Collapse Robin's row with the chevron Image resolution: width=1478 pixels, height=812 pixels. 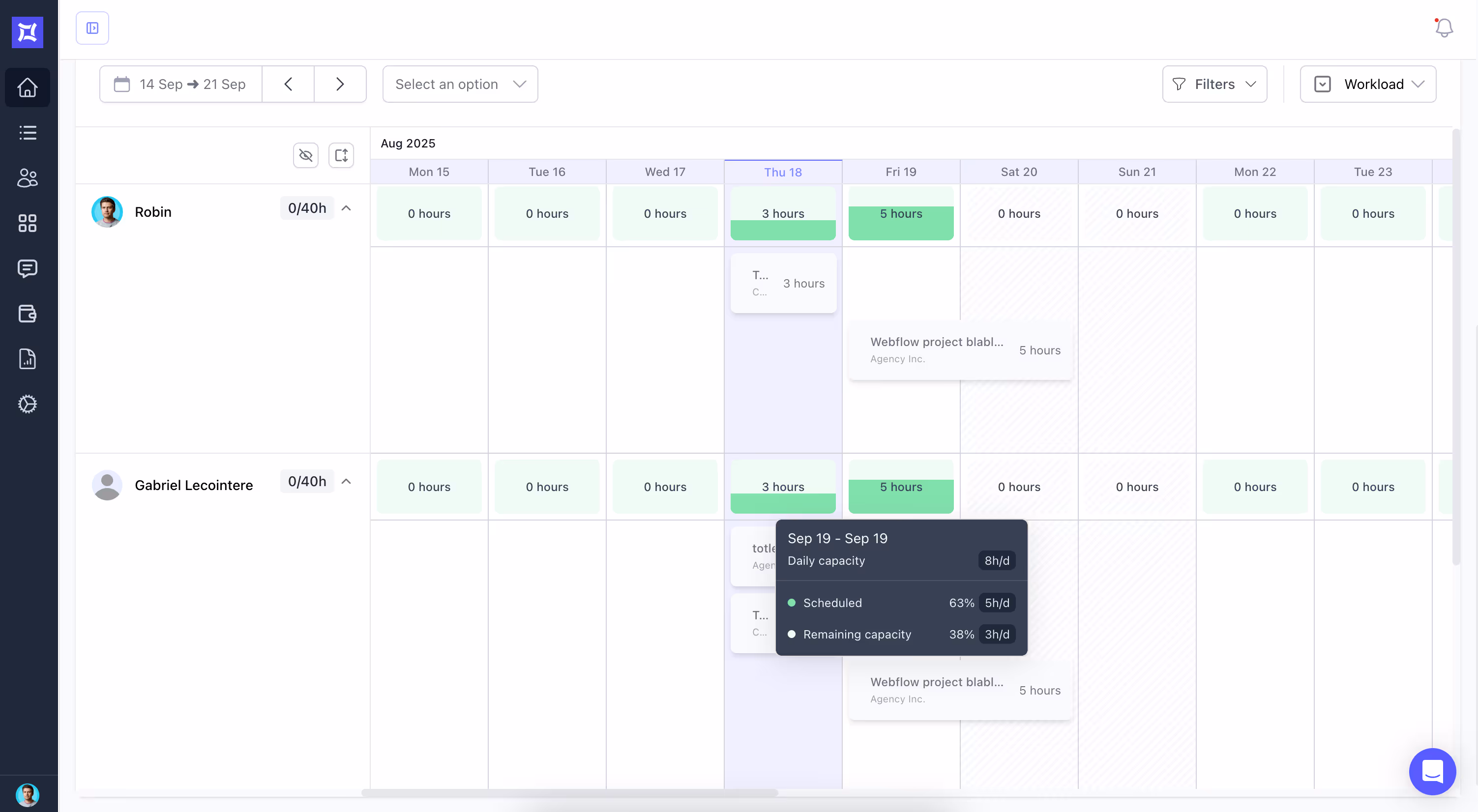[346, 208]
